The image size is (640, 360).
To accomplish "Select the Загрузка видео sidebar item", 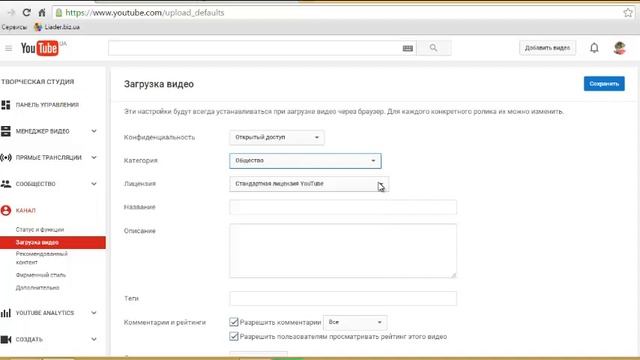I will [x=53, y=242].
